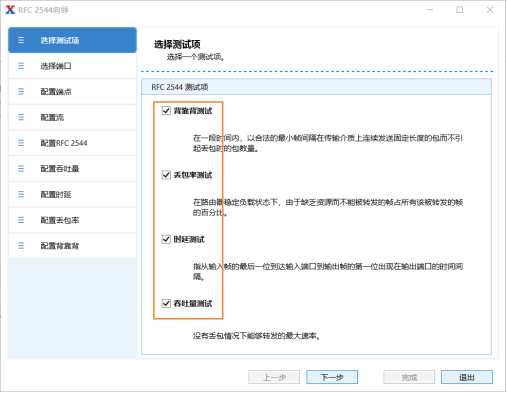Click the 没有丢包情况下能够转发的最大速率 description
This screenshot has width=507, height=393.
tap(256, 336)
